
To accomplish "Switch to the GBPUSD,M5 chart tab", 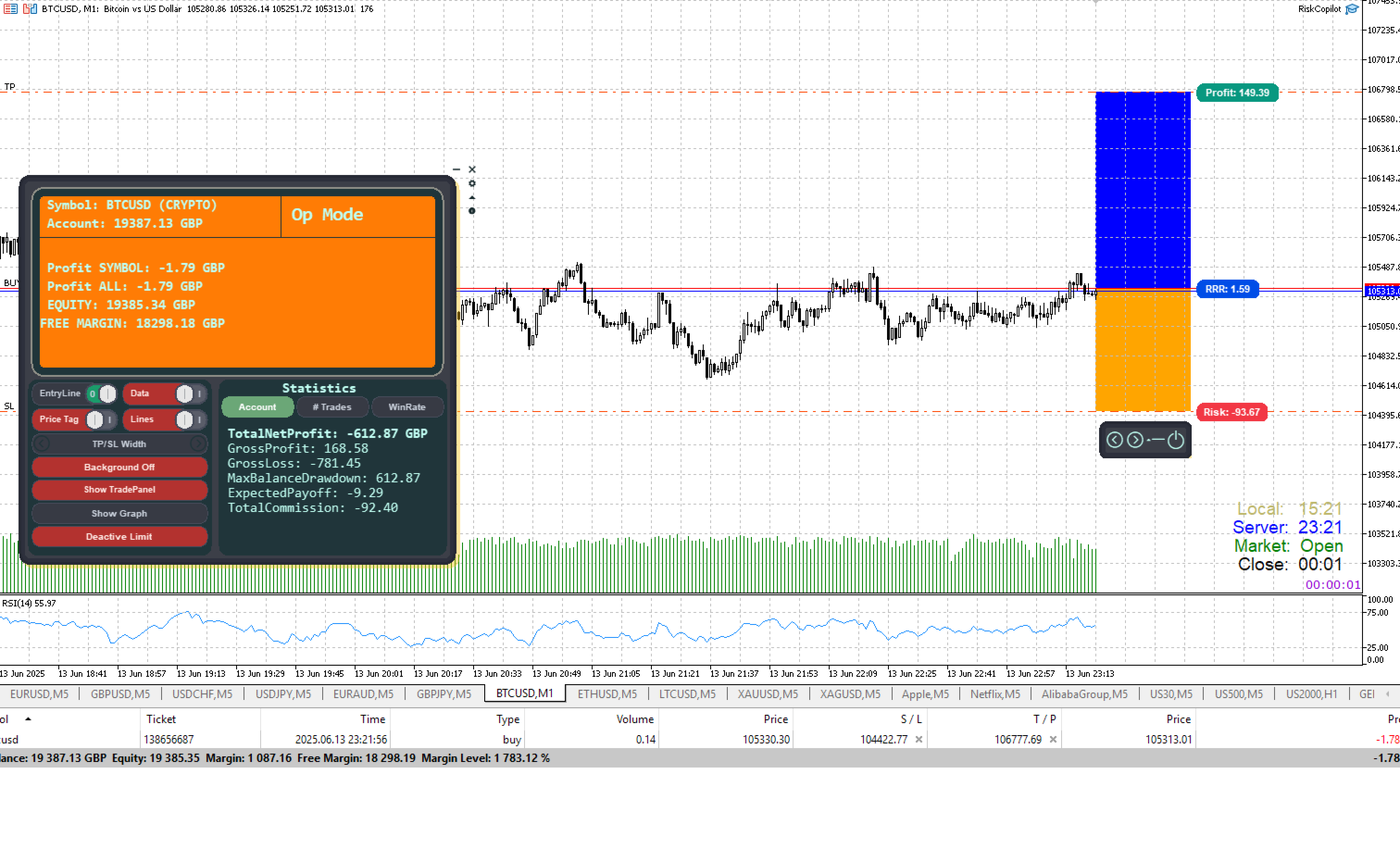I will (120, 694).
